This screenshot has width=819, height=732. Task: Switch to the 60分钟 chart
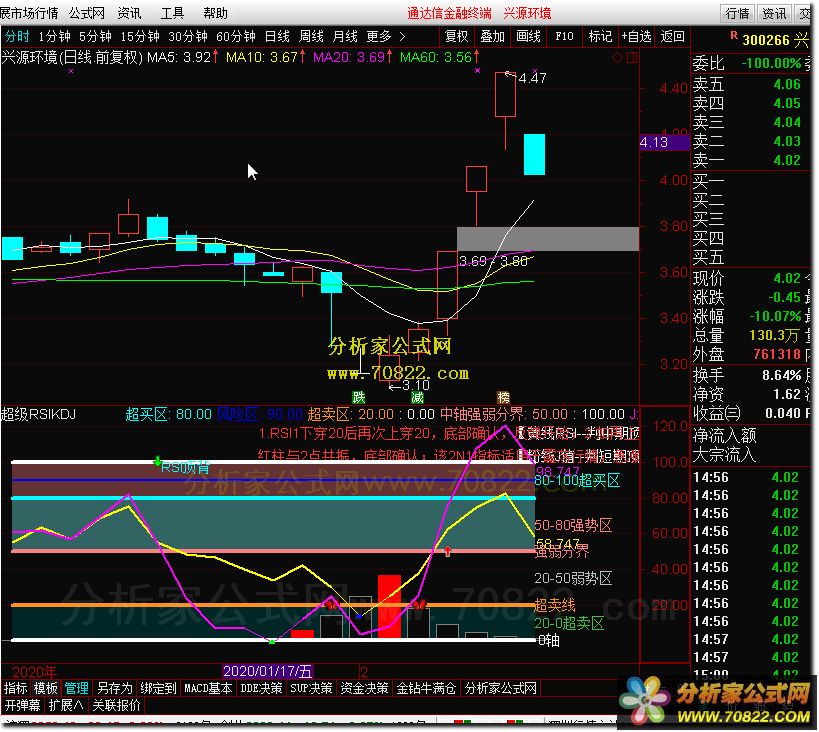[236, 37]
